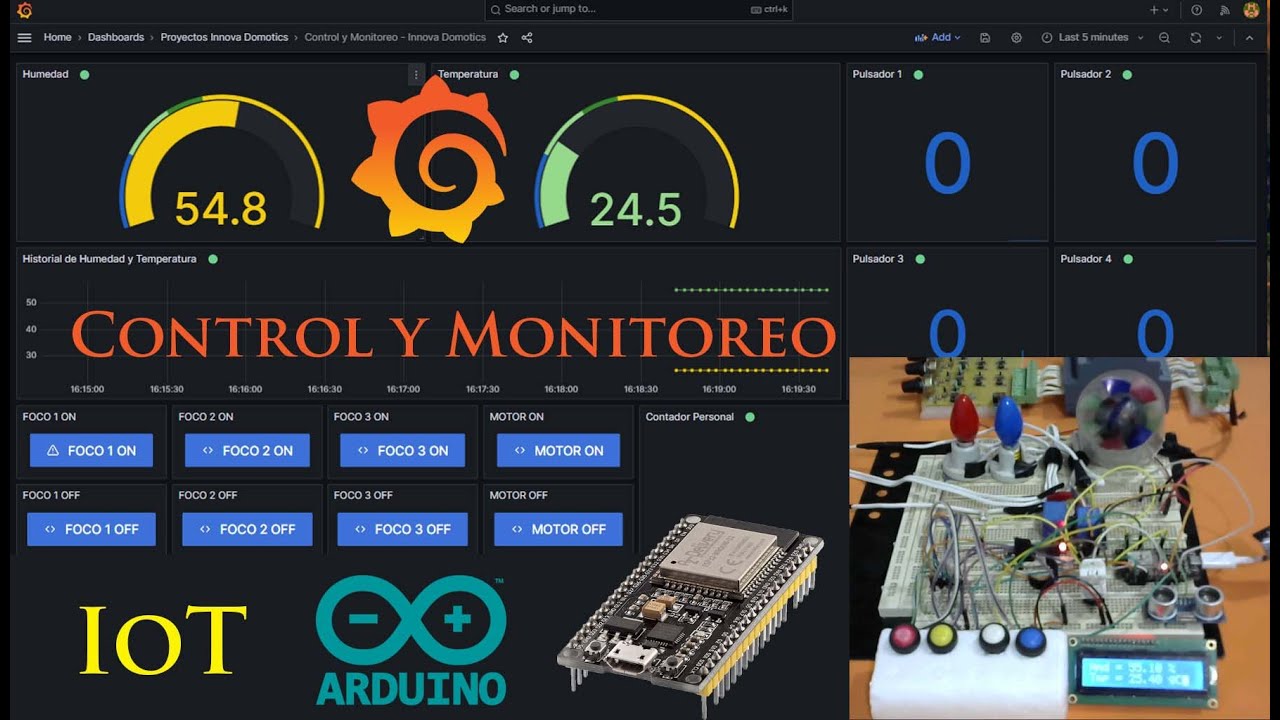Click the zoom out time range icon
Screen dimensions: 1280x720
1164,37
